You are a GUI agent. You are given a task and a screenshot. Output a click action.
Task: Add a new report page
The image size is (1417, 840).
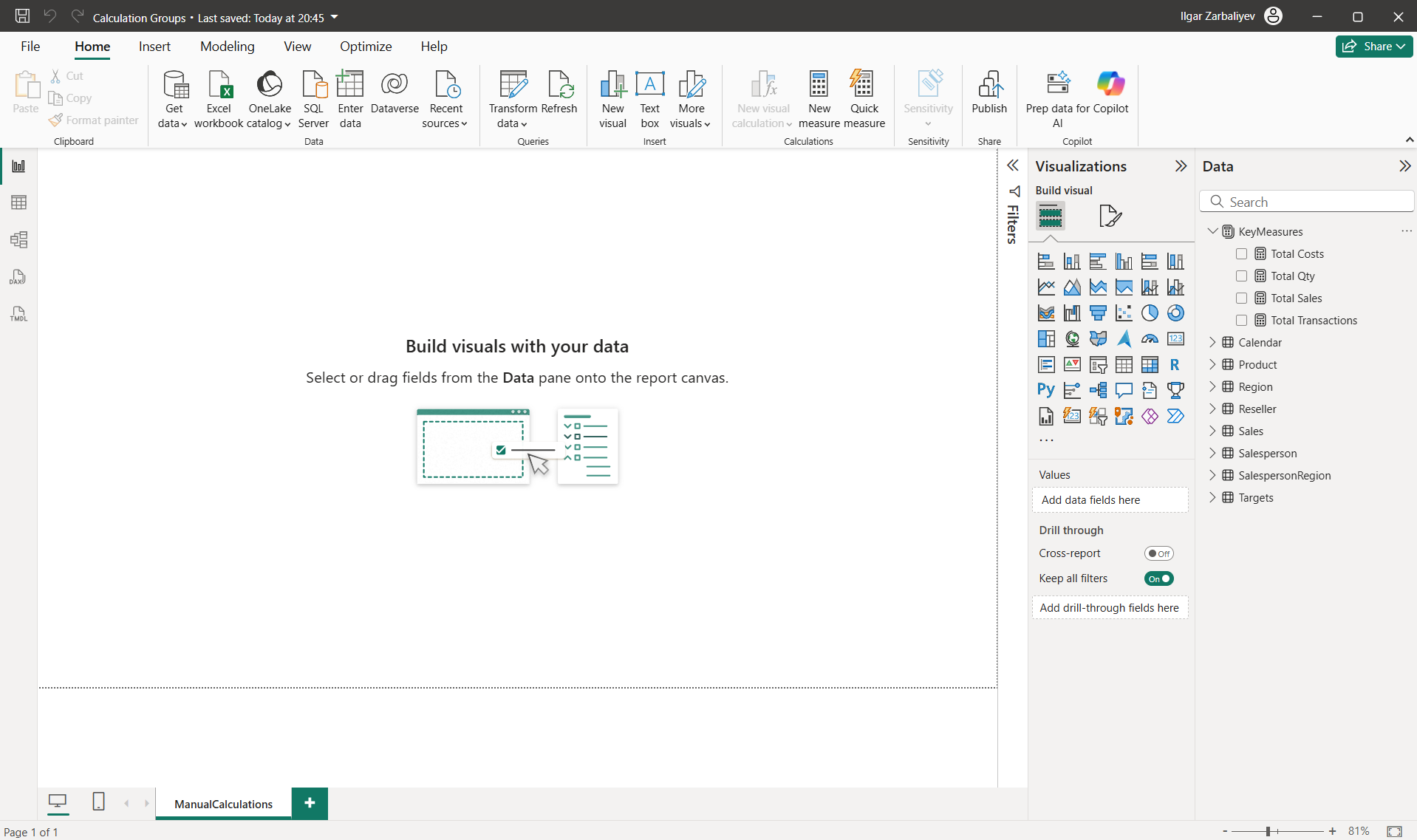click(x=310, y=803)
